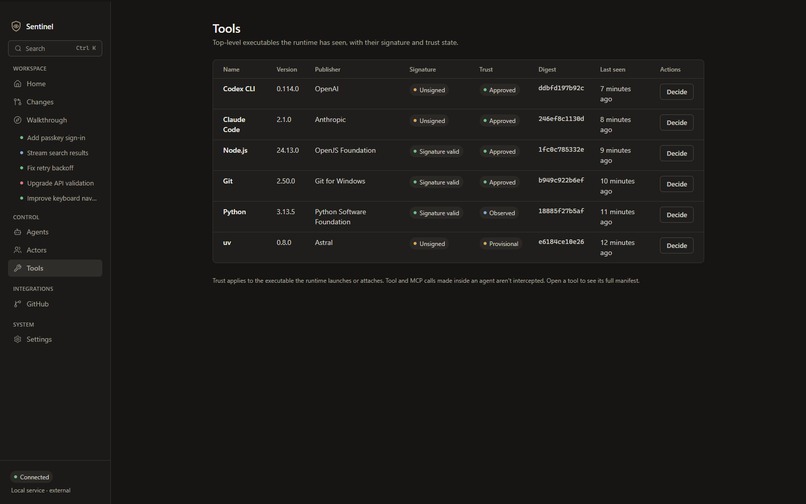Open the uv tool name
The image size is (806, 504).
click(227, 243)
